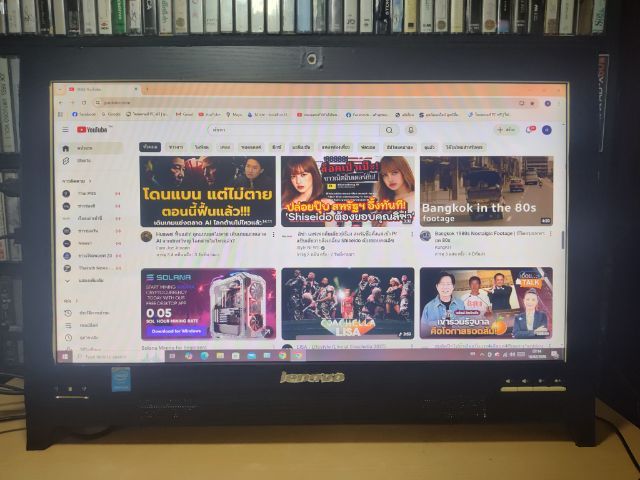The image size is (640, 480).
Task: Open the Windows Start menu
Action: point(64,356)
